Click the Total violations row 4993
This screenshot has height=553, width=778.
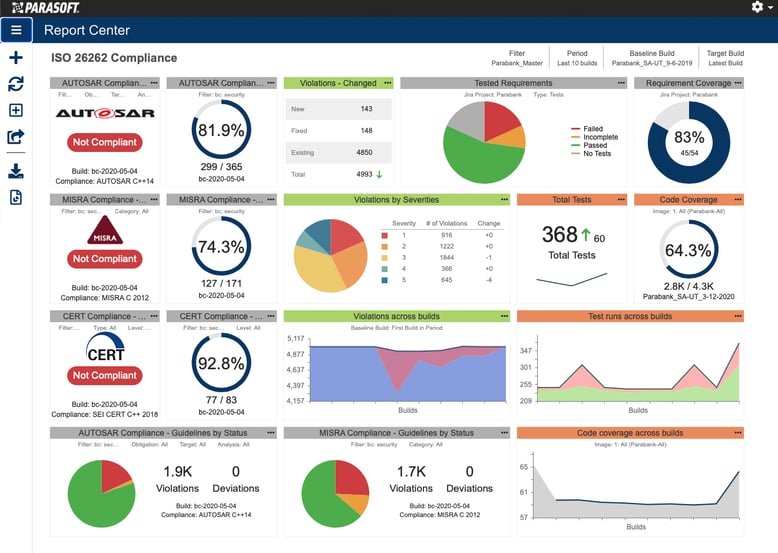[338, 175]
